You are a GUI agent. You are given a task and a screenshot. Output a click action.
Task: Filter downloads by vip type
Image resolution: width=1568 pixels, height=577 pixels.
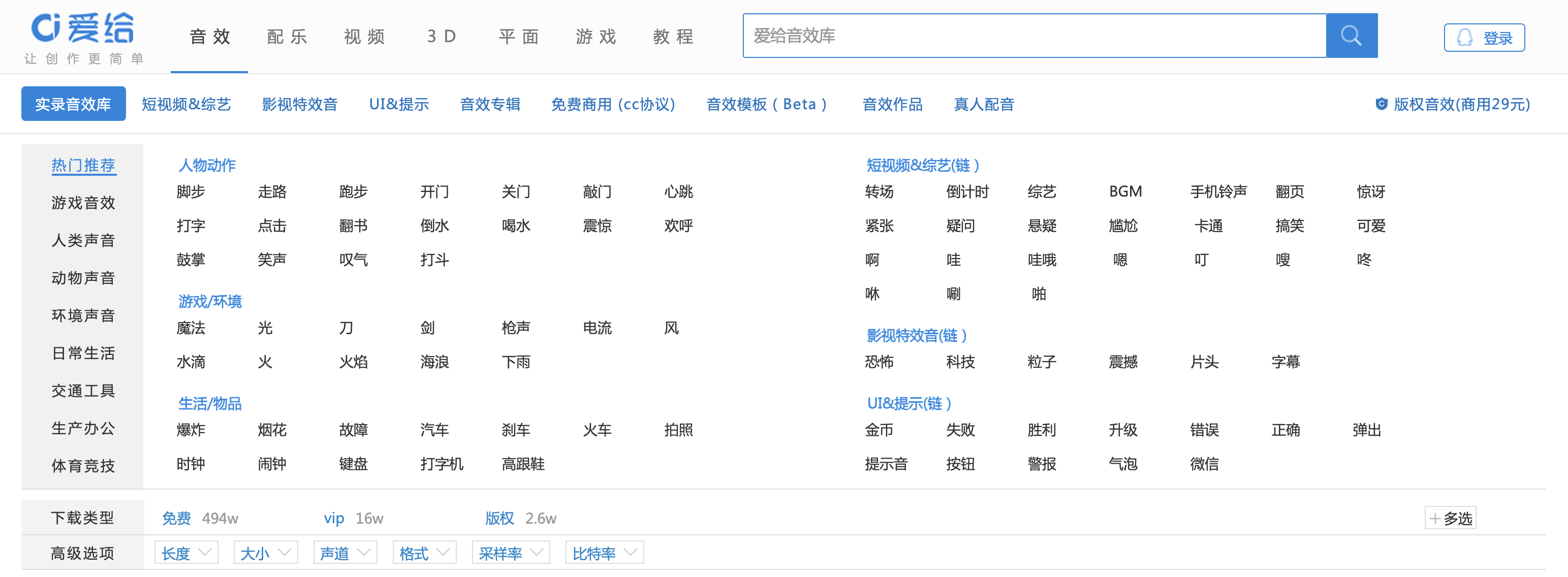(333, 518)
